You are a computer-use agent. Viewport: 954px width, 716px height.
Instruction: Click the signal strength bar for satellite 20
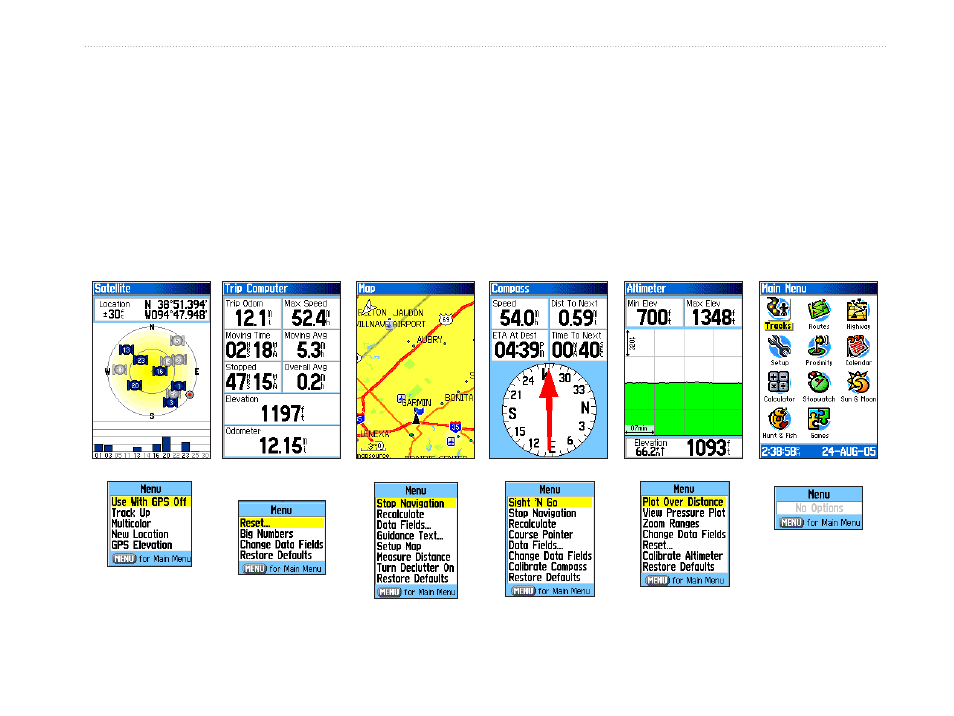click(x=166, y=443)
